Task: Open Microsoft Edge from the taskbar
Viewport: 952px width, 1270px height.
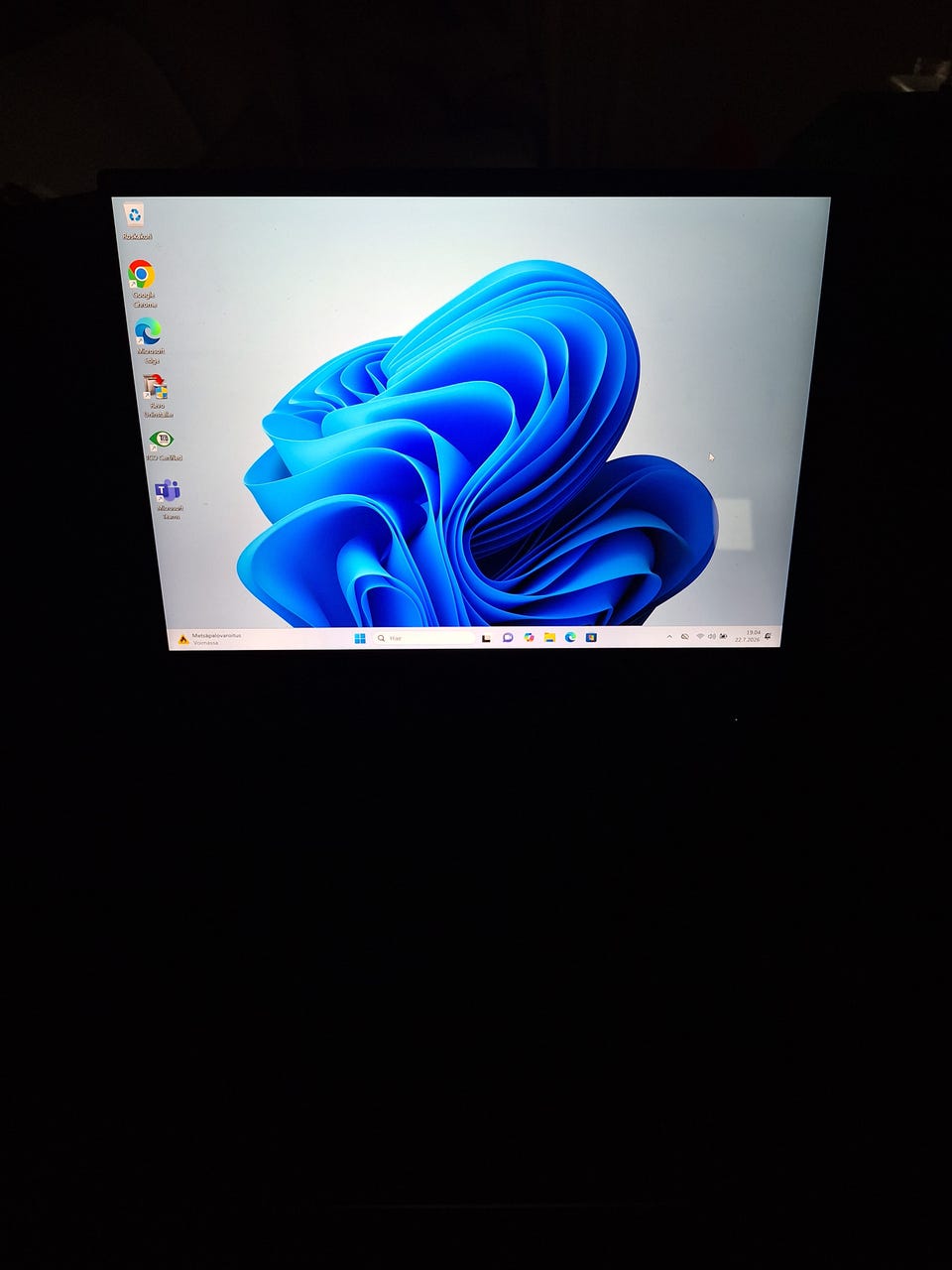Action: [x=570, y=637]
